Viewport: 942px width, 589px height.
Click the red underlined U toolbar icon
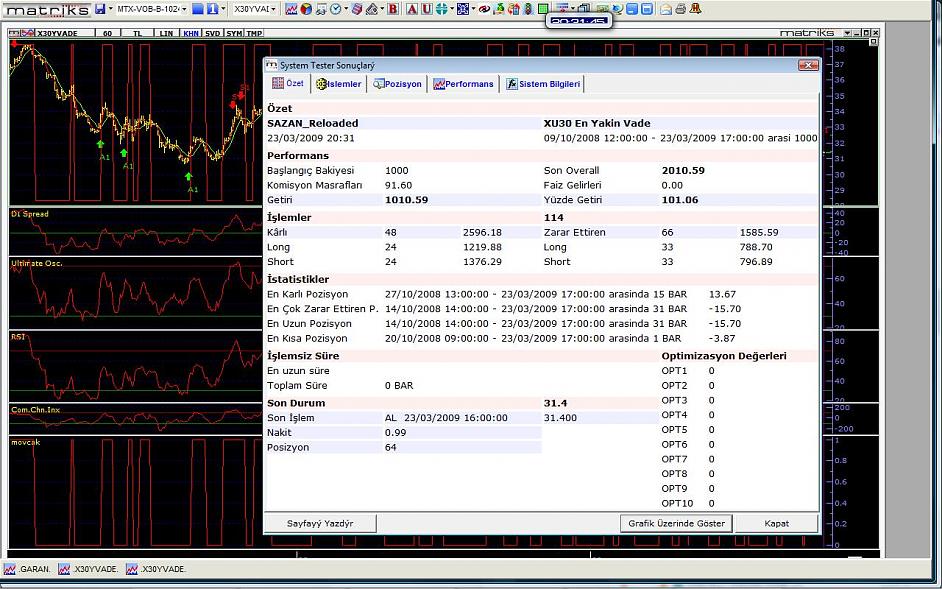click(427, 9)
